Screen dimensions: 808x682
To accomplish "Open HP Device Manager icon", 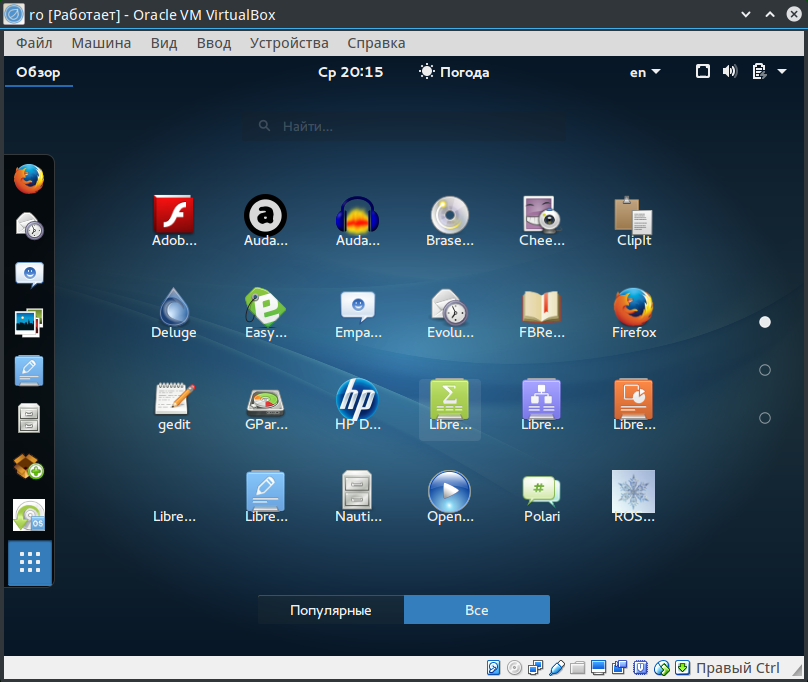I will [358, 405].
